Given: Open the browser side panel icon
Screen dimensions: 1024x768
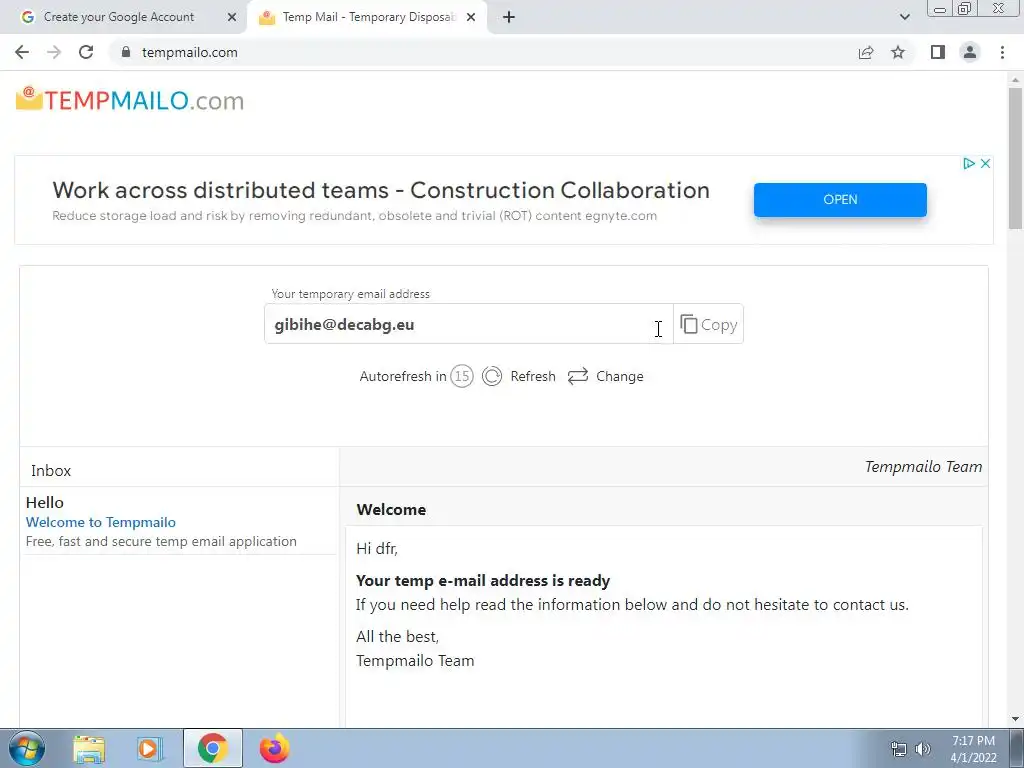Looking at the screenshot, I should pos(938,52).
